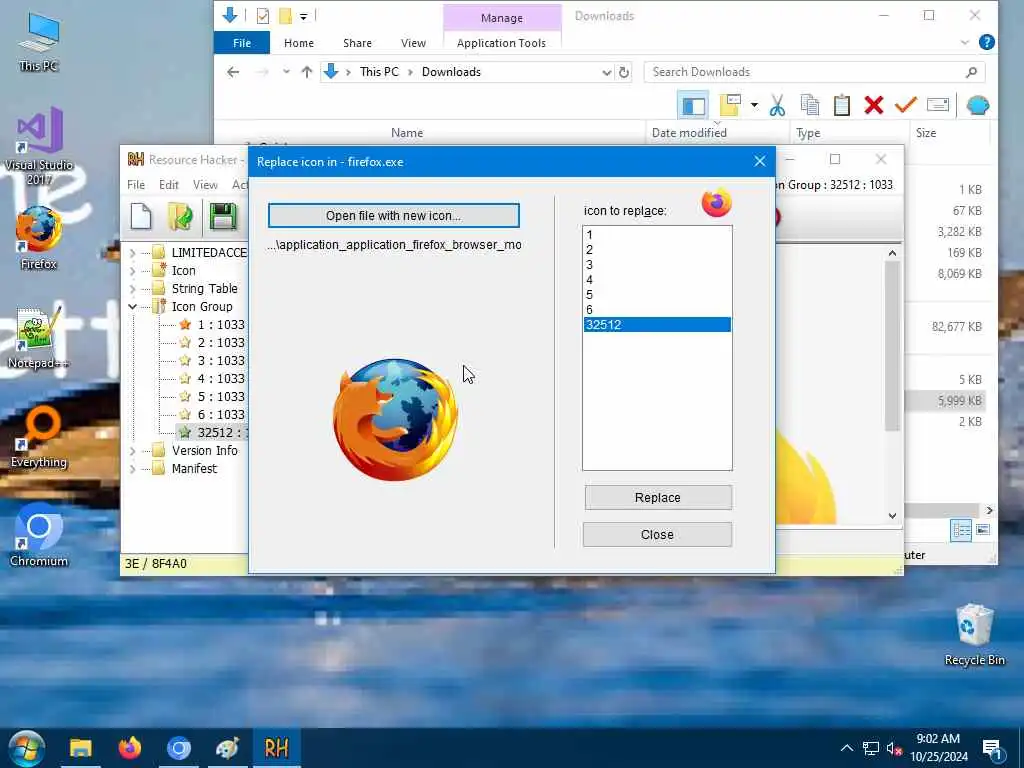Screen dimensions: 1024x768
Task: Open Resource Hacker Edit menu
Action: (x=168, y=185)
